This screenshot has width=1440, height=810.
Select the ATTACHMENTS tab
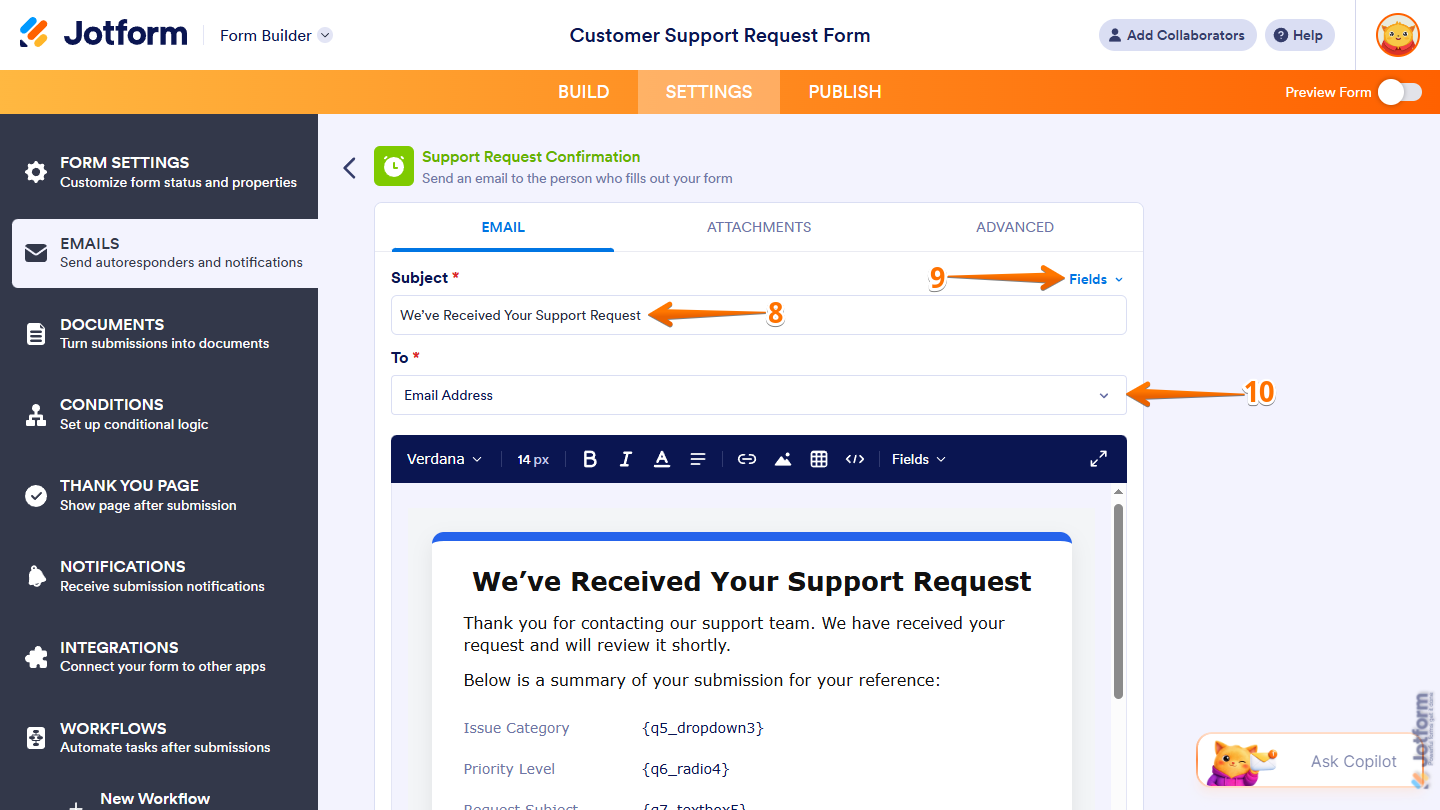[x=759, y=227]
